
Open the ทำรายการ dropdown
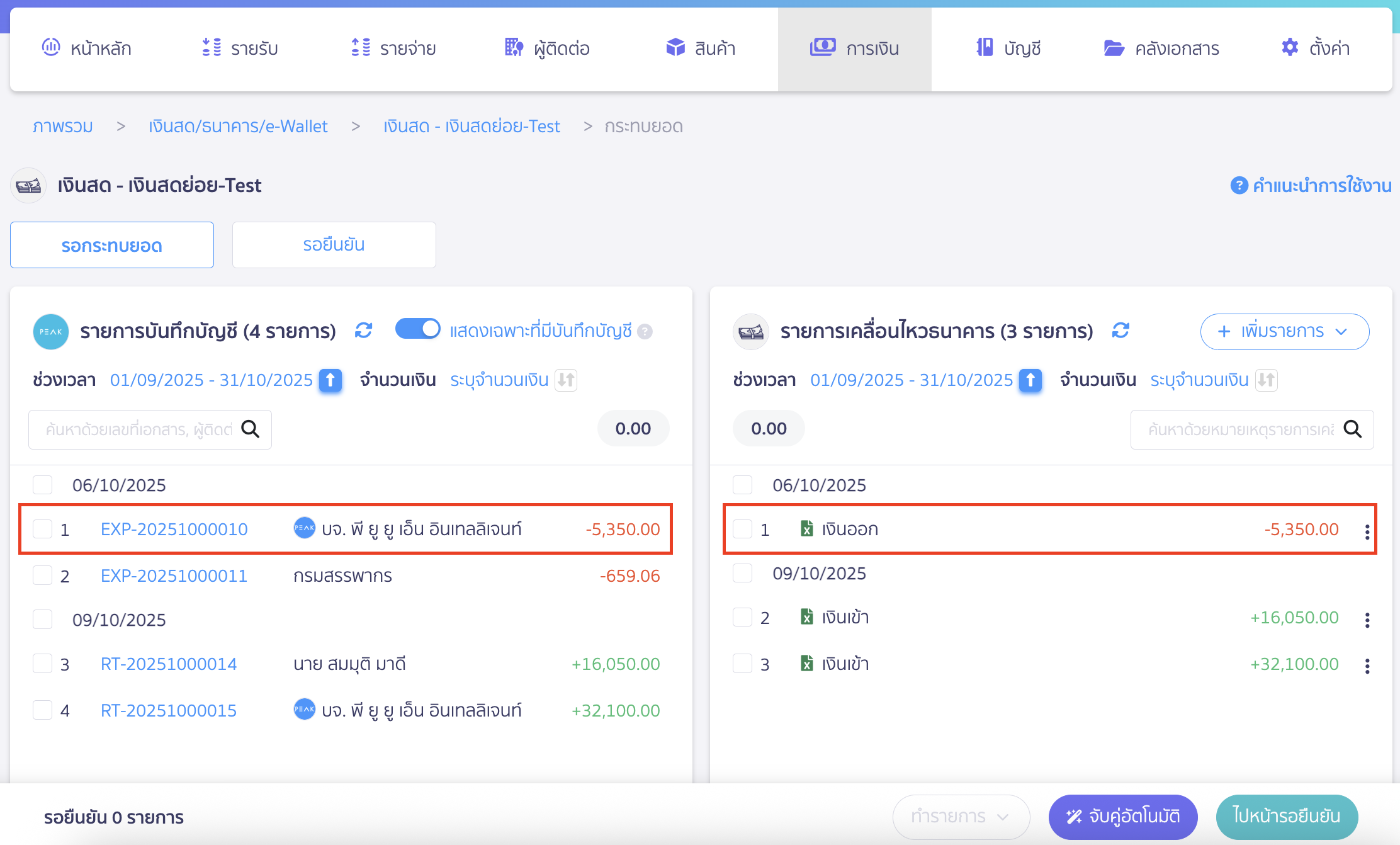pos(961,817)
